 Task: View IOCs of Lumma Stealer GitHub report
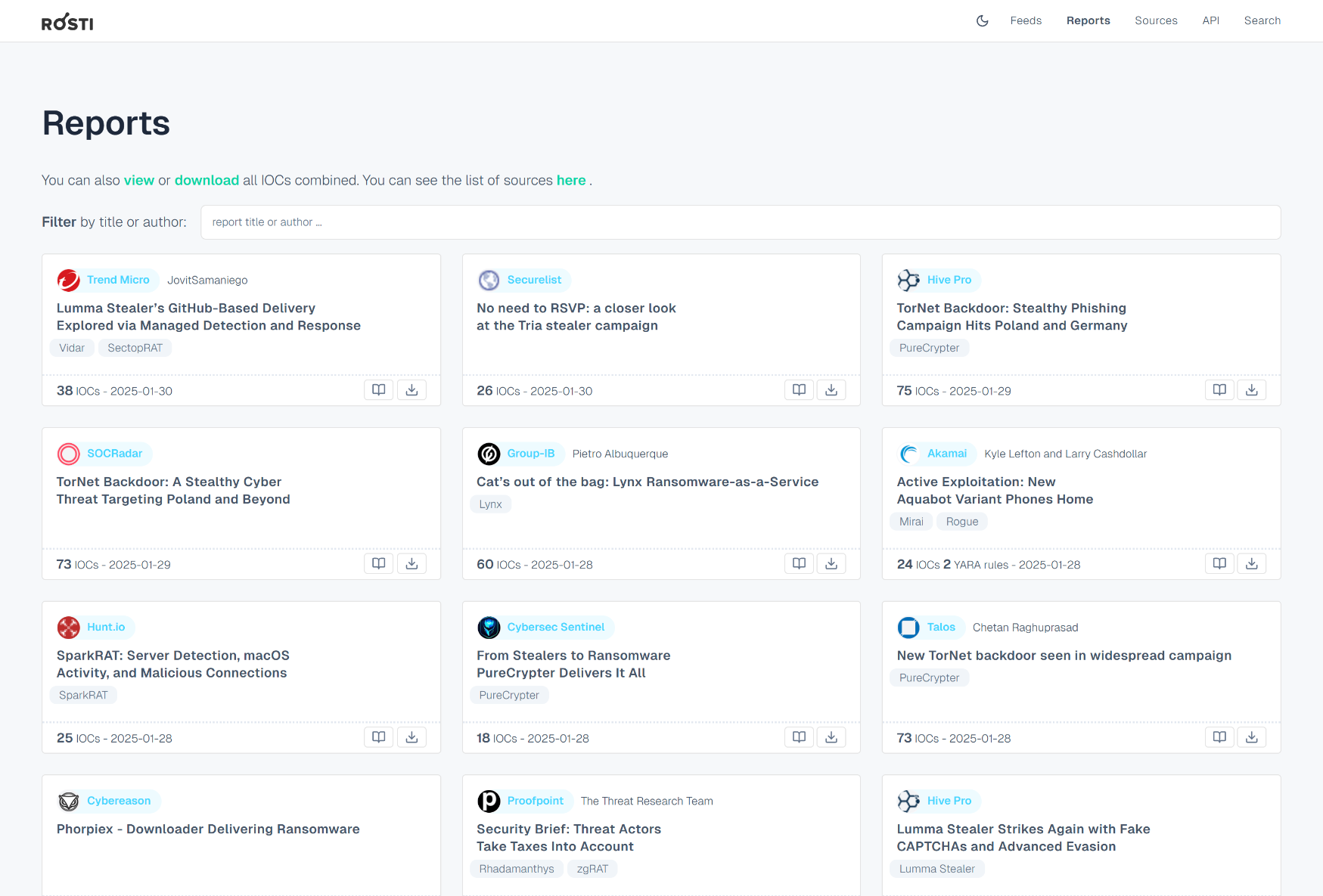point(379,390)
